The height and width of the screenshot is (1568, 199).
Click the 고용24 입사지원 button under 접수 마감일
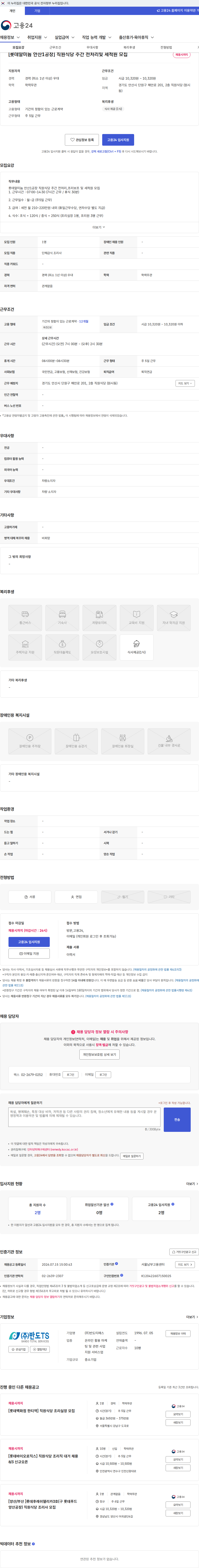29,942
